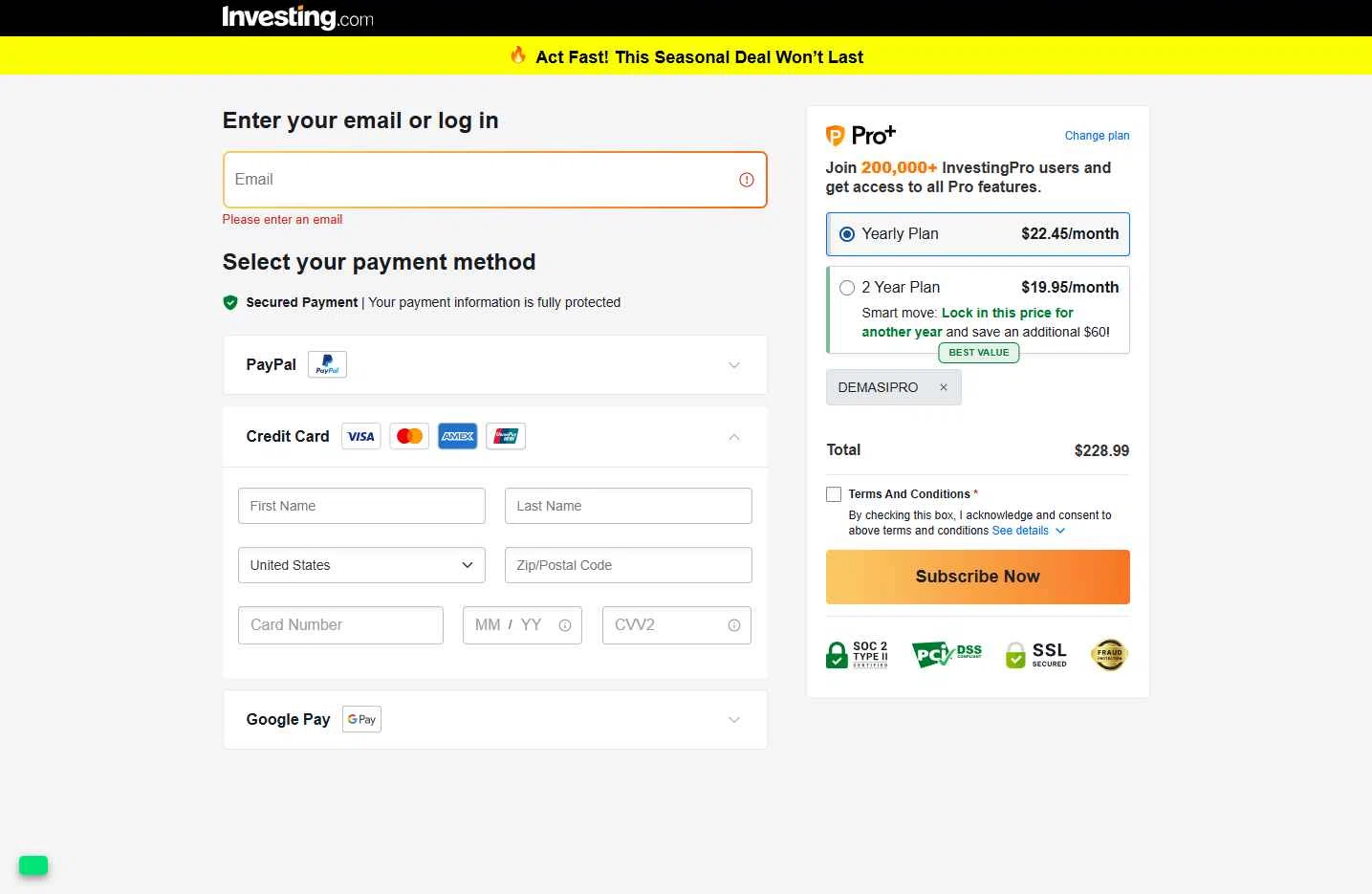Screen dimensions: 1372x894
Task: Open the United States country dropdown
Action: [x=361, y=565]
